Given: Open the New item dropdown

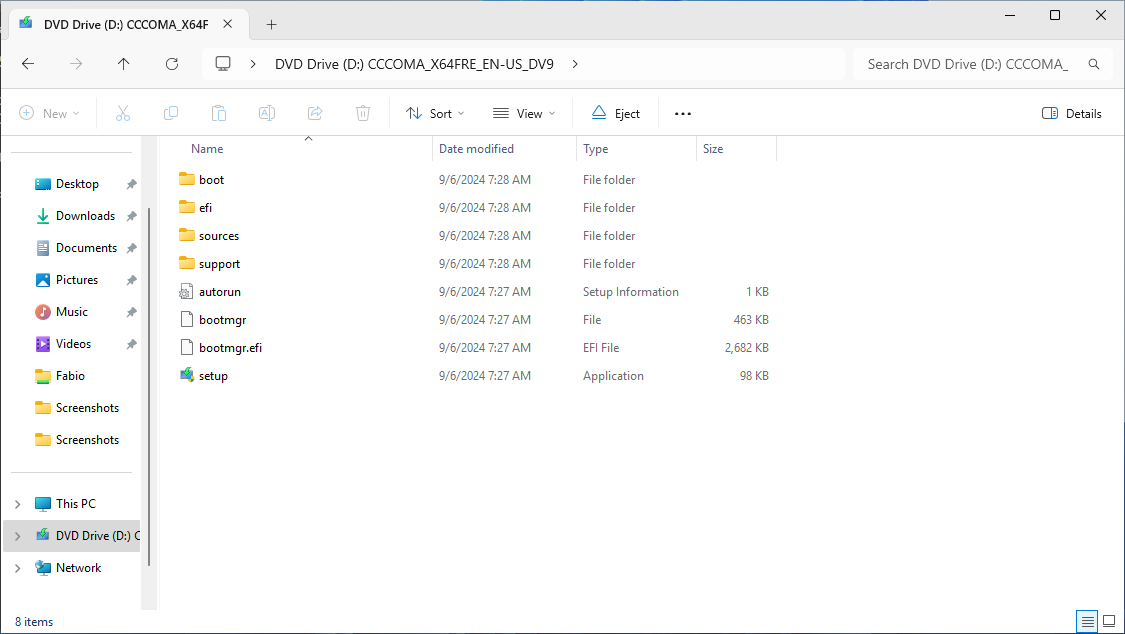Looking at the screenshot, I should [50, 113].
